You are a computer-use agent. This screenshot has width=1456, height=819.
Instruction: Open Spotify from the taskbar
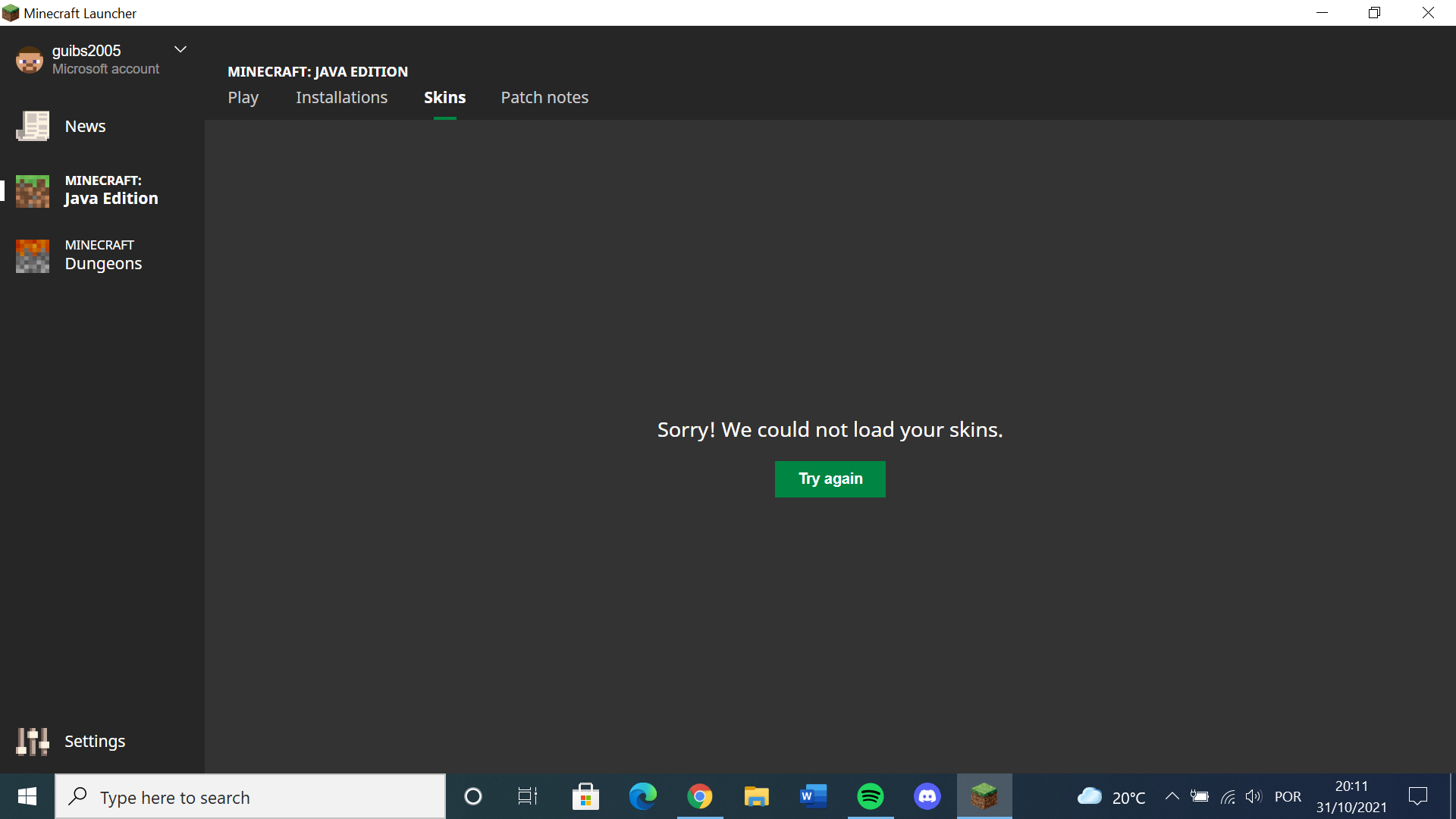(870, 796)
